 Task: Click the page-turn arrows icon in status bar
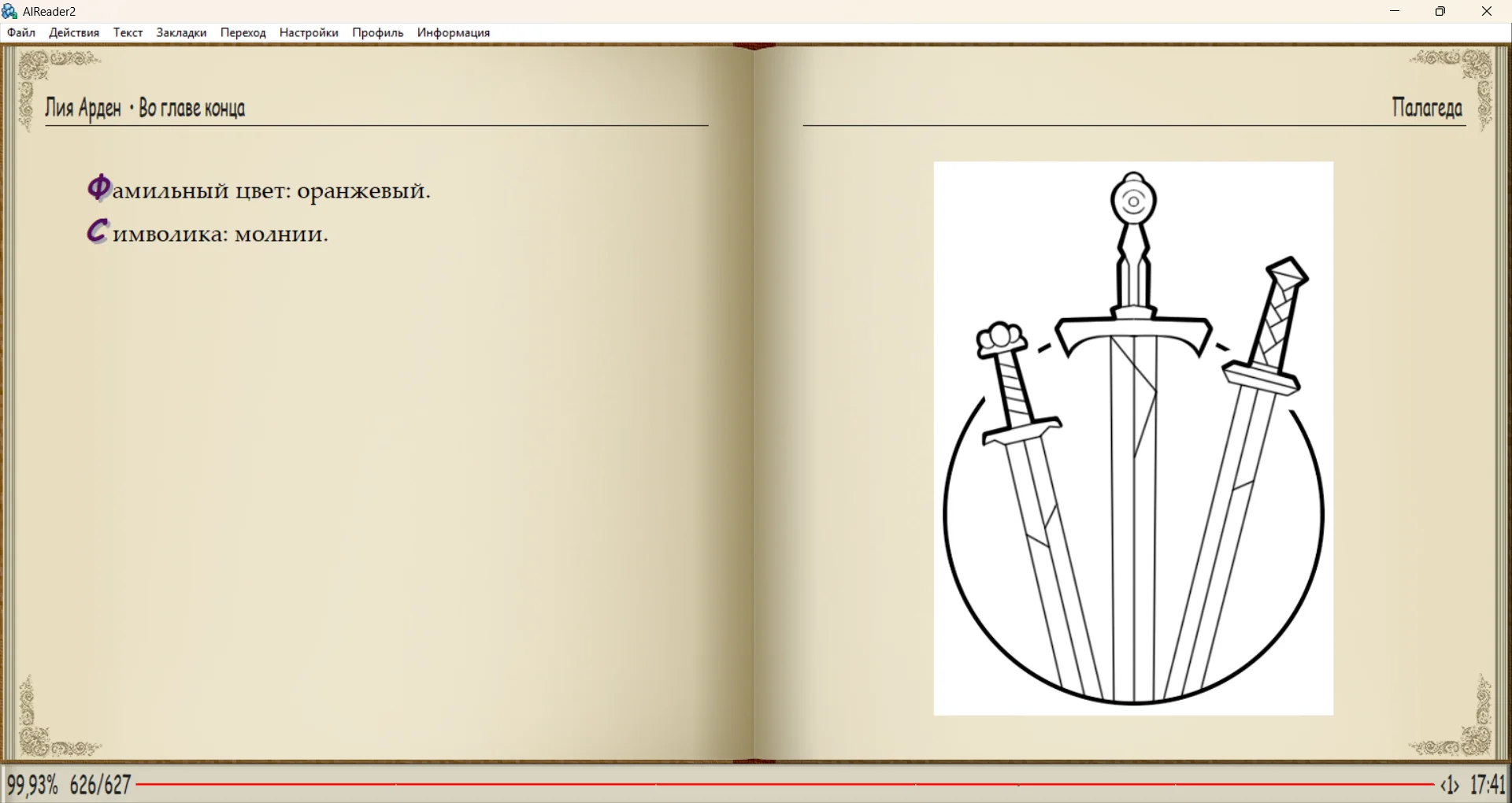pyautogui.click(x=1450, y=785)
